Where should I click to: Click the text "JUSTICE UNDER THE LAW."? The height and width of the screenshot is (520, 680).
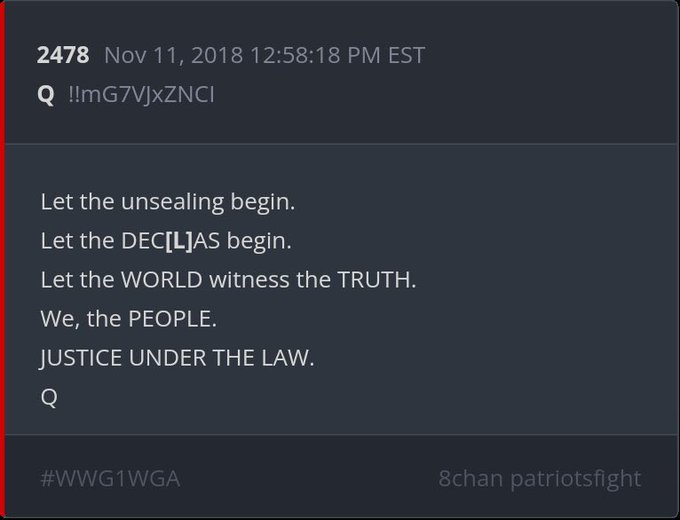177,358
